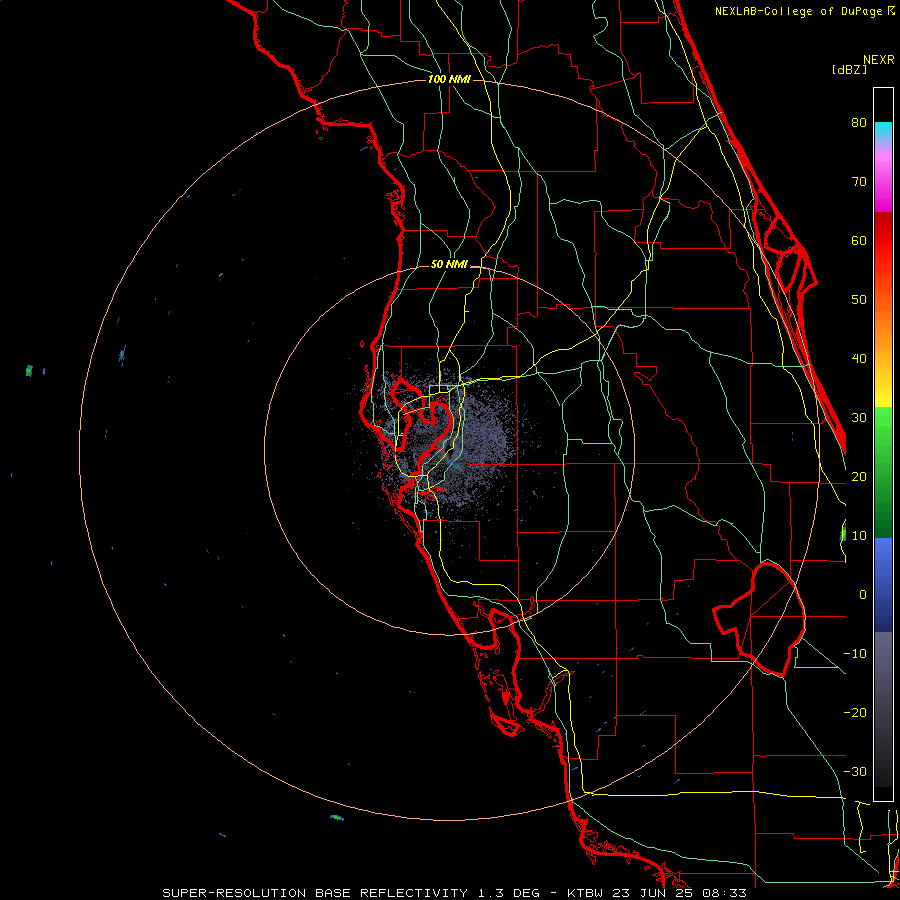Pick the orange band of the color bar
This screenshot has width=900, height=900.
pos(883,327)
